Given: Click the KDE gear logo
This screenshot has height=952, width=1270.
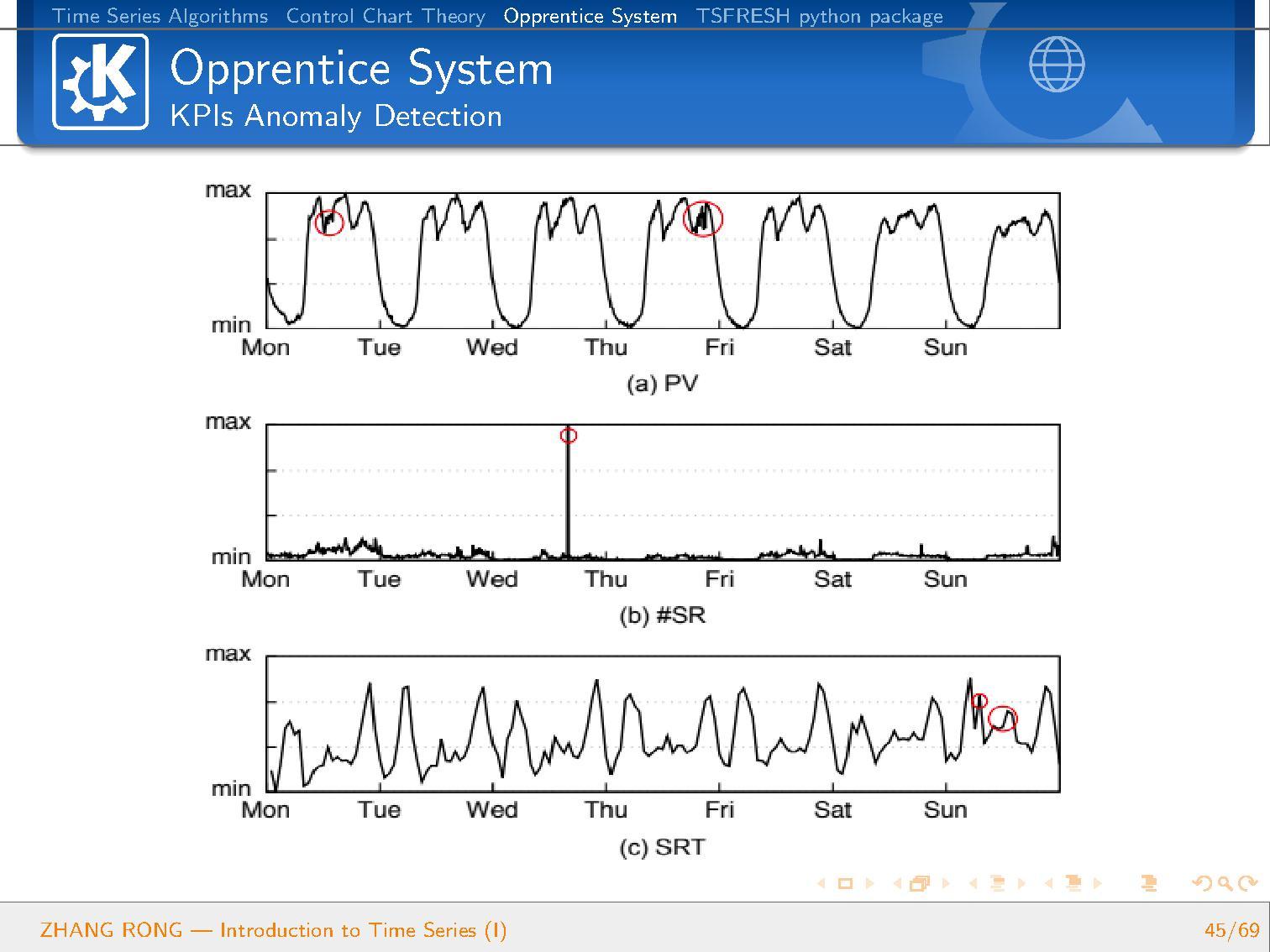Looking at the screenshot, I should coord(100,81).
